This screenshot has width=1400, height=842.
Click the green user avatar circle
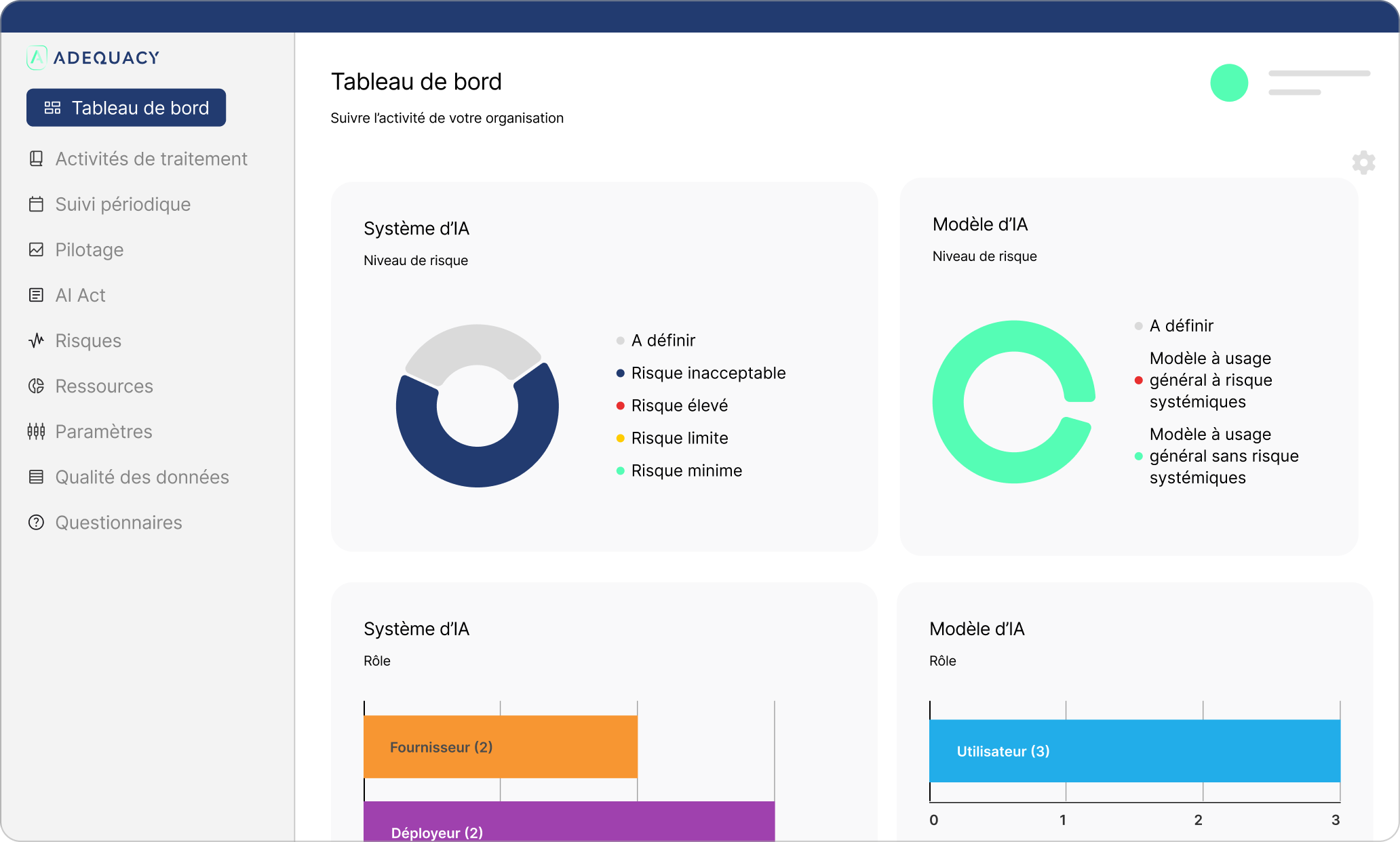[x=1229, y=83]
